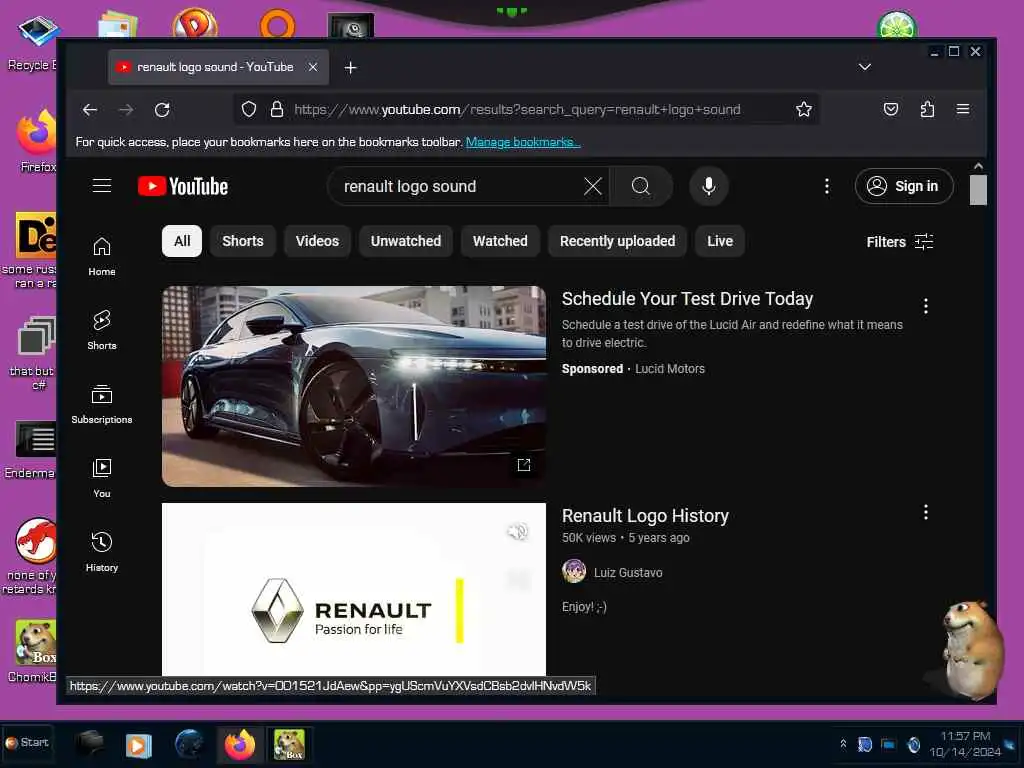The width and height of the screenshot is (1024, 768).
Task: View site security padlock info
Action: tap(277, 109)
